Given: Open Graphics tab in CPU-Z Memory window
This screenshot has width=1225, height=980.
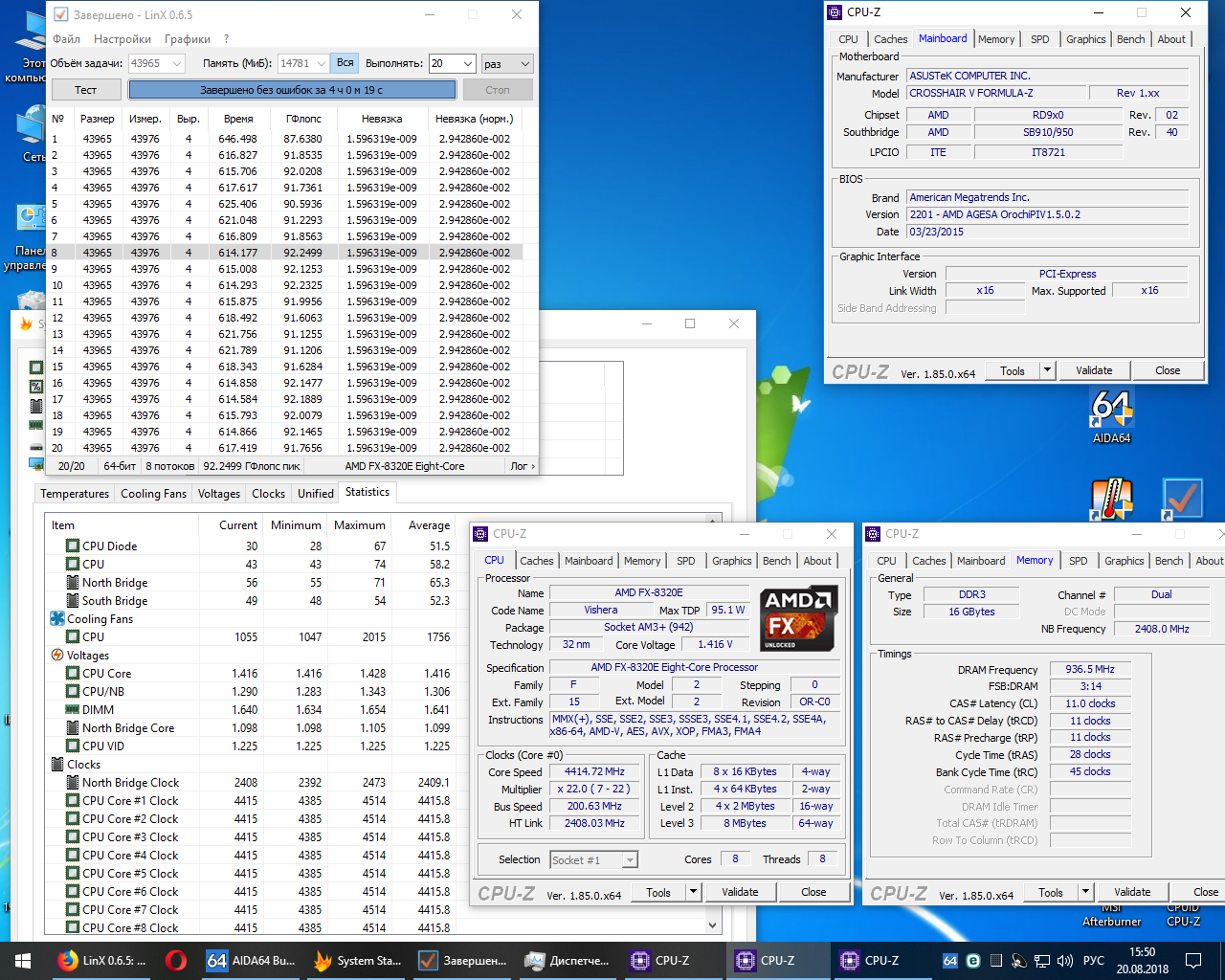Looking at the screenshot, I should point(1125,561).
